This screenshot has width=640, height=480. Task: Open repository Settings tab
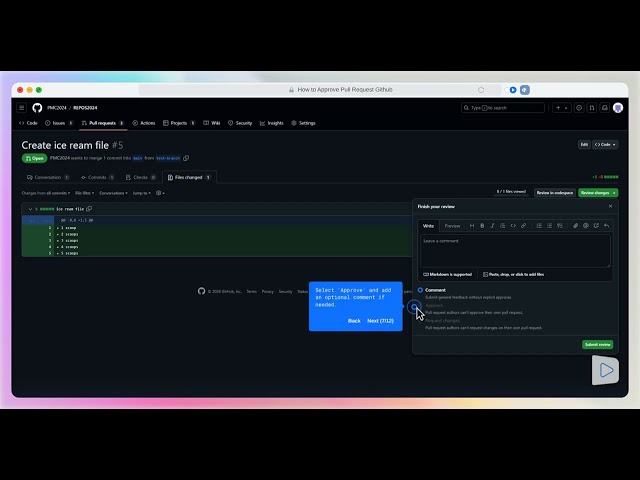[x=303, y=123]
